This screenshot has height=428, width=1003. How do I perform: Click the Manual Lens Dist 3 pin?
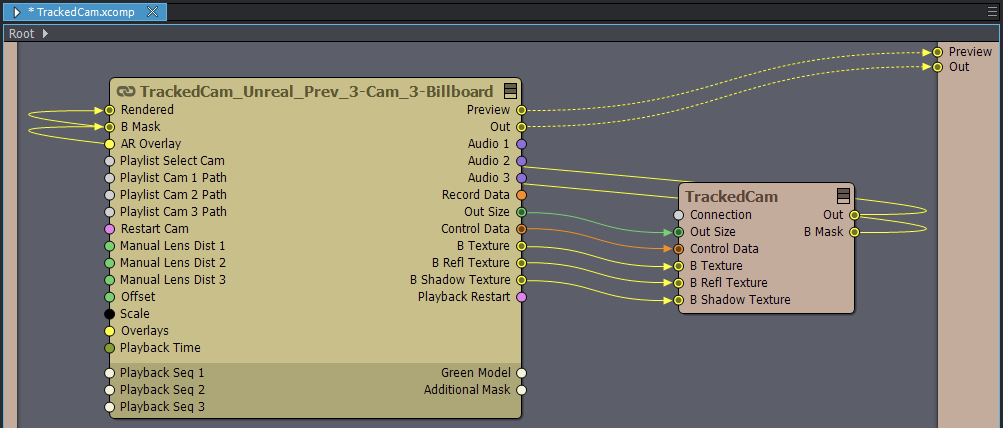tap(109, 280)
